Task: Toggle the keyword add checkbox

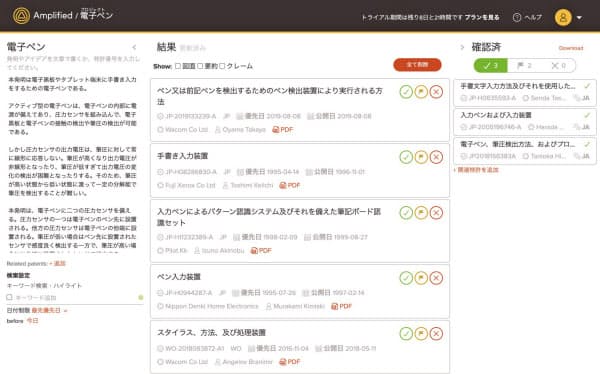Action: 10,297
